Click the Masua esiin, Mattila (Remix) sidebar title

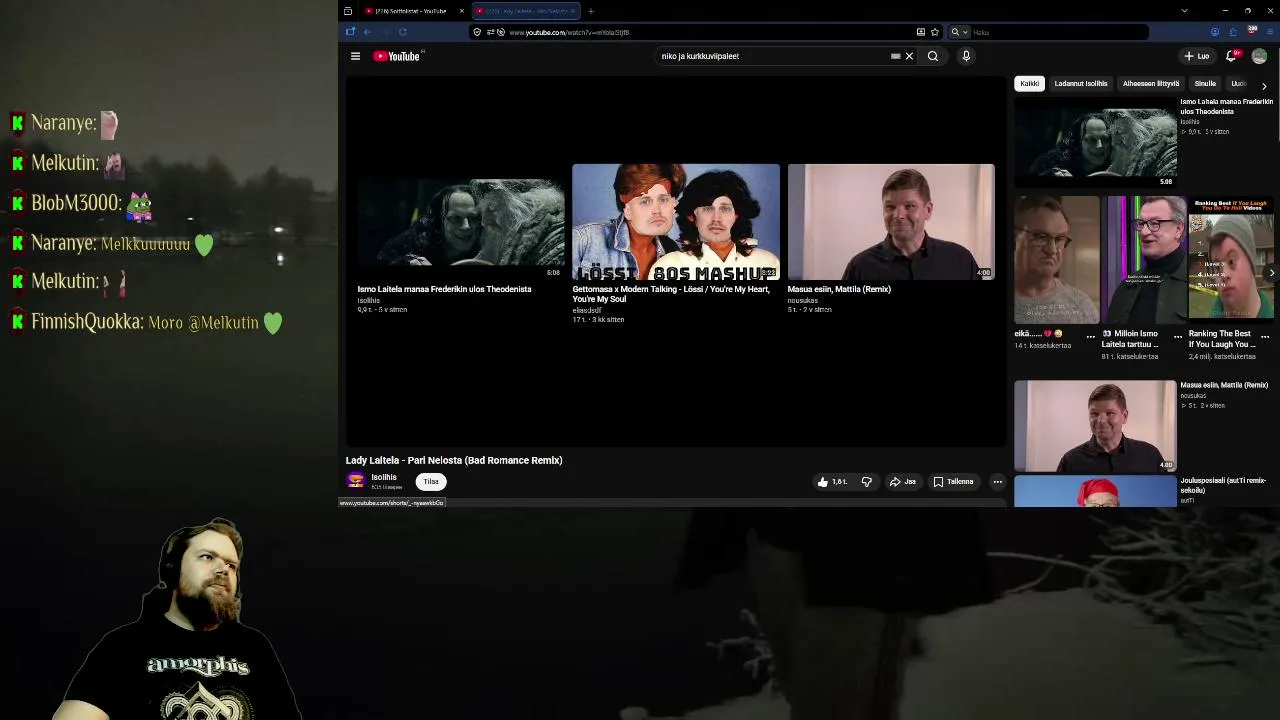point(1224,385)
